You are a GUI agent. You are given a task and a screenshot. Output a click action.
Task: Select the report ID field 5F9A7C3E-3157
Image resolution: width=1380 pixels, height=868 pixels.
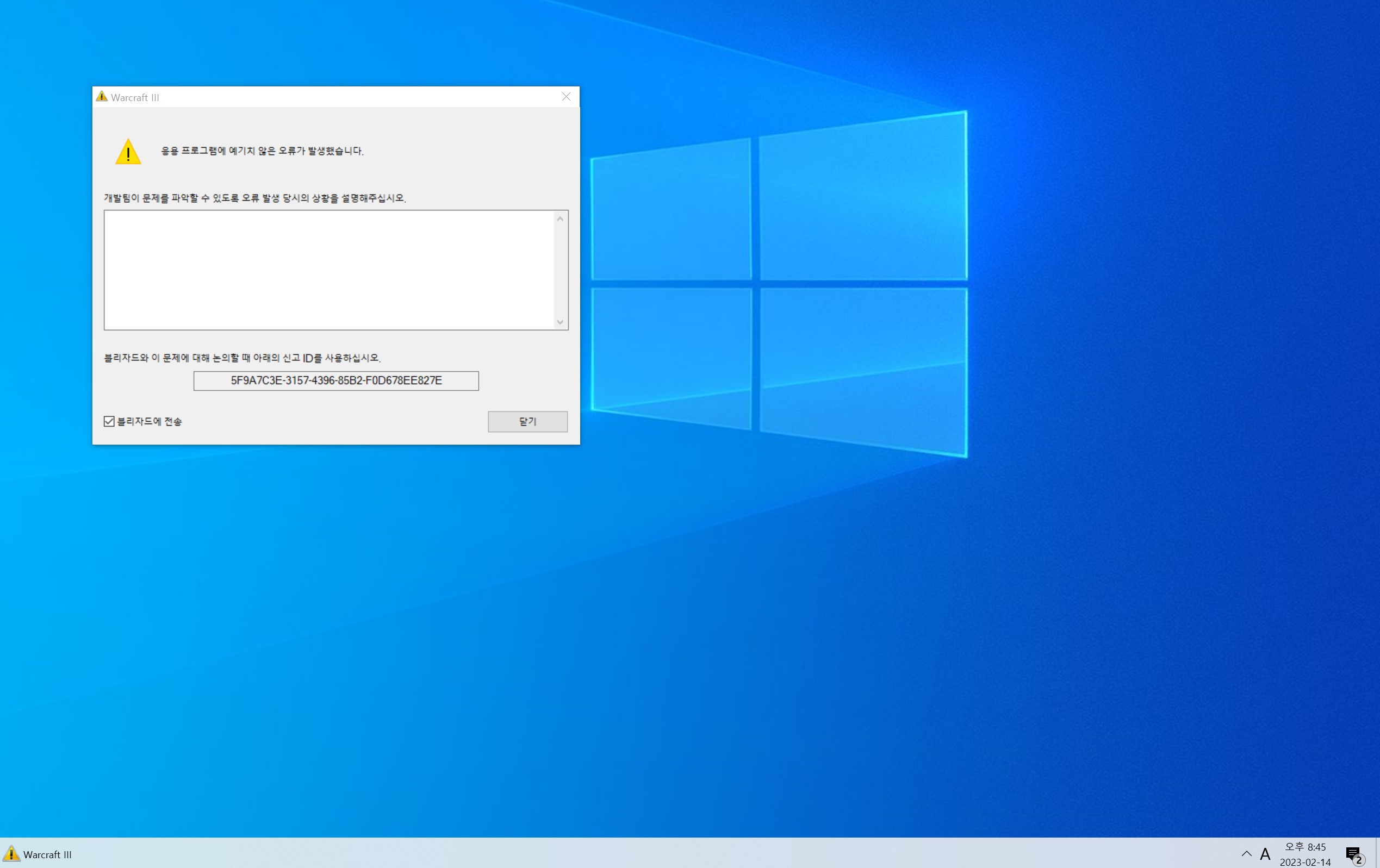pos(336,380)
